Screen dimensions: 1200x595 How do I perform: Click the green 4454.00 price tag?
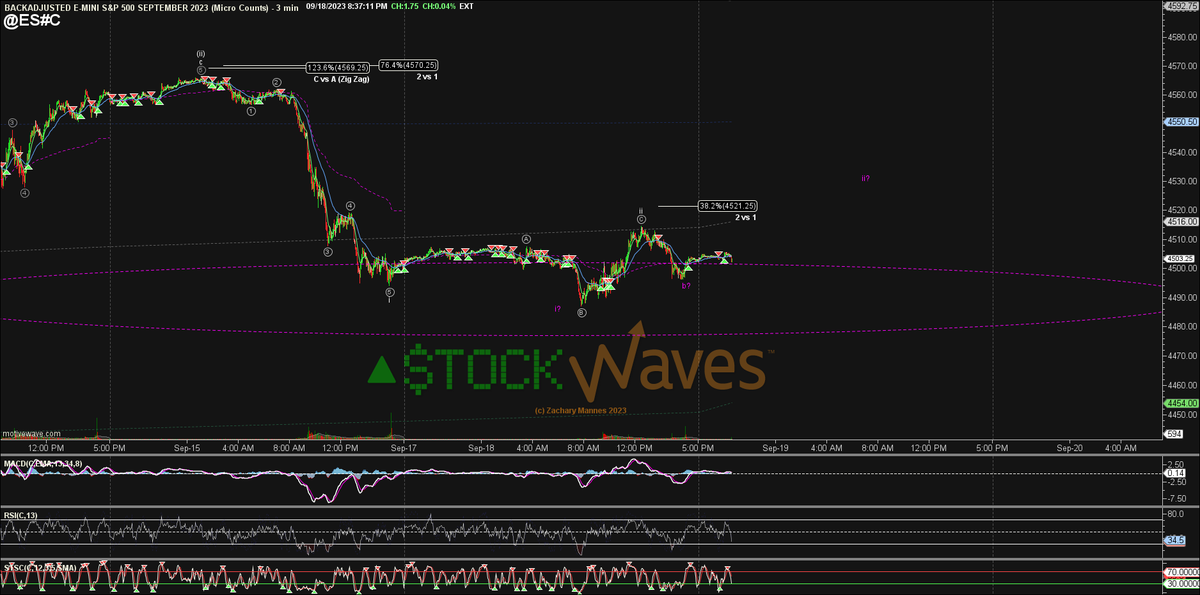click(x=1181, y=403)
